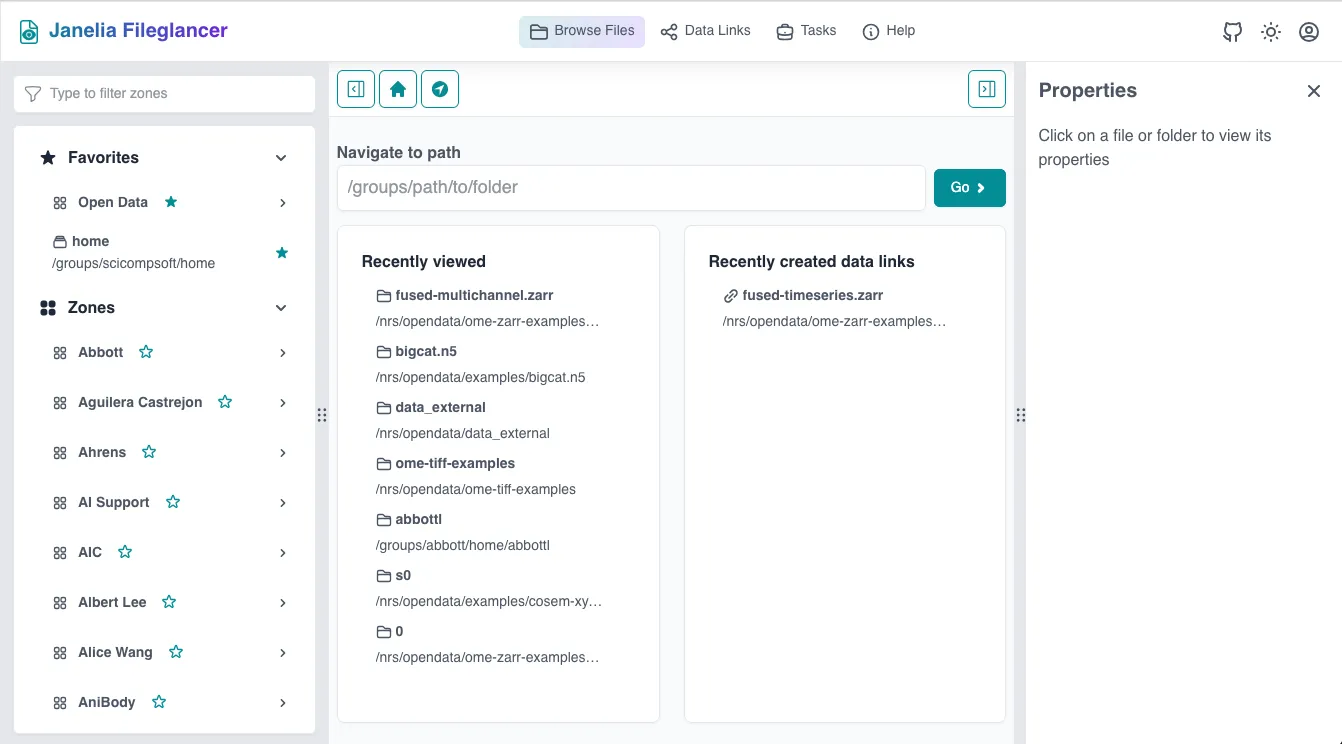Toggle favorite star for Abbott zone
This screenshot has width=1342, height=744.
pyautogui.click(x=146, y=352)
